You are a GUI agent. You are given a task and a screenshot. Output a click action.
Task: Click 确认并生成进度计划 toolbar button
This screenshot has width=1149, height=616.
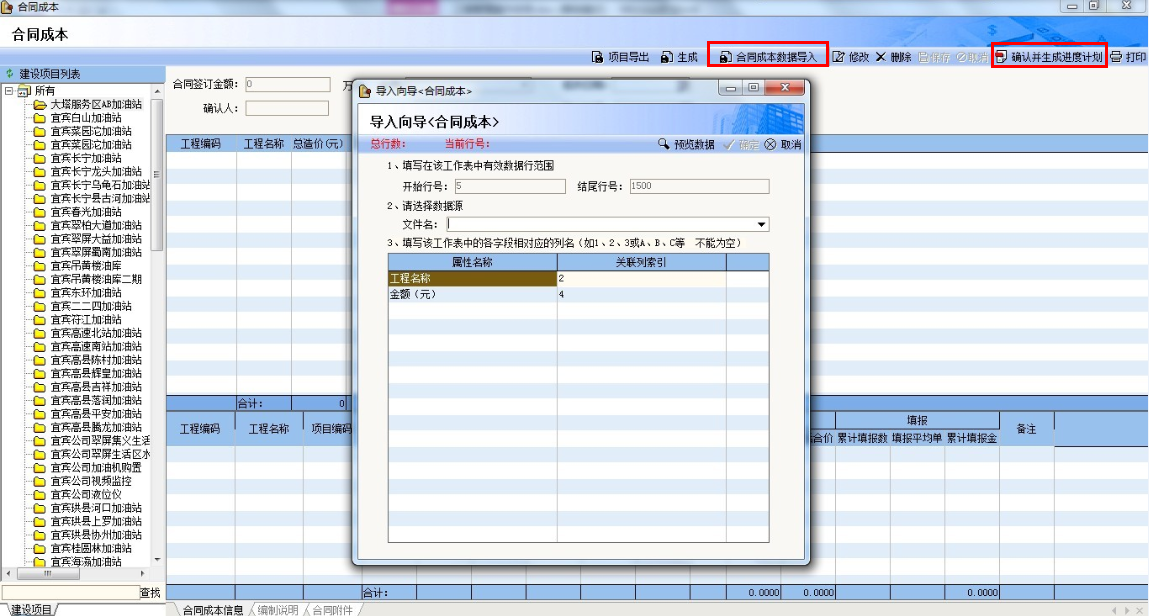(1049, 57)
